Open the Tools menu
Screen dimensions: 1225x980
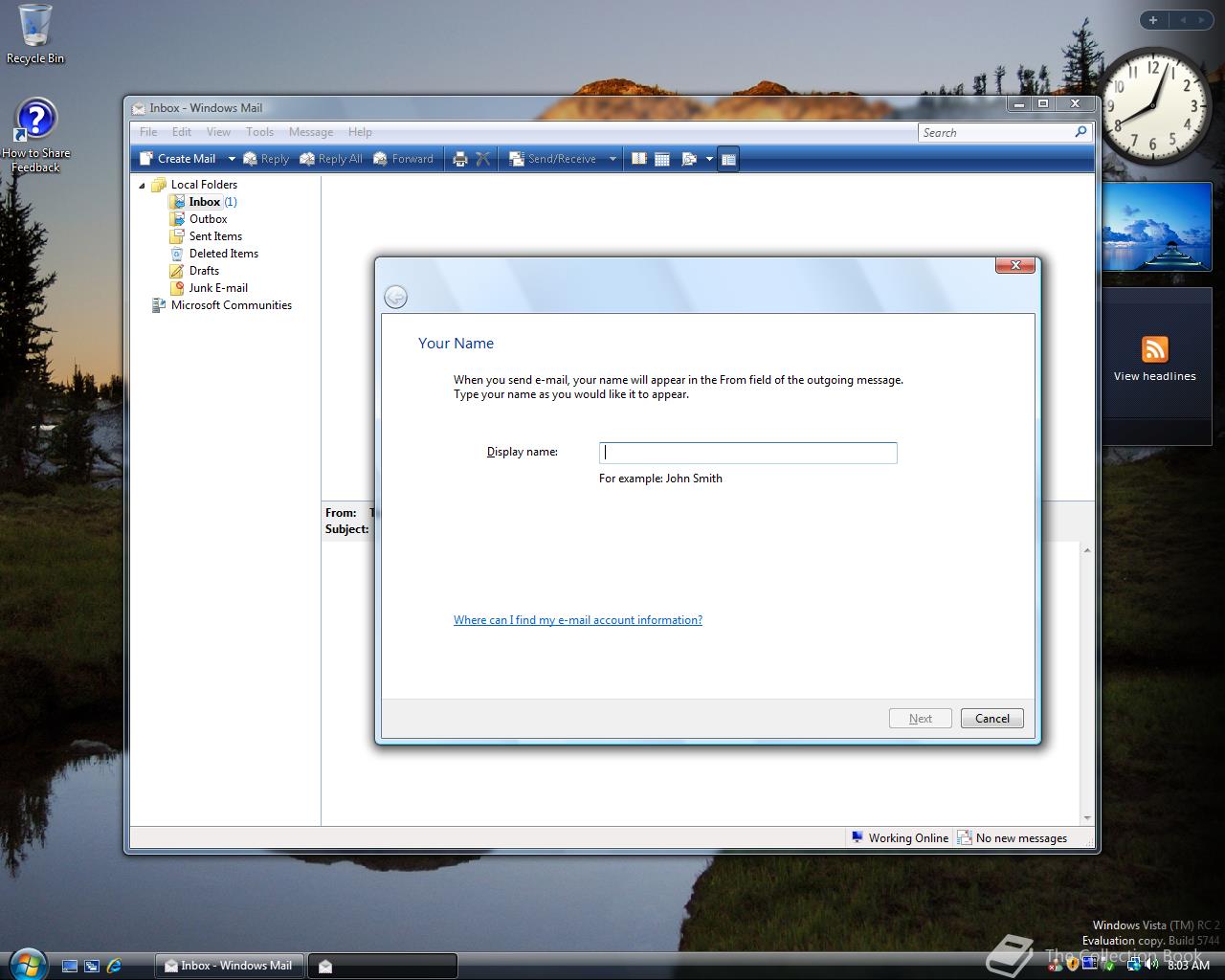(x=259, y=132)
